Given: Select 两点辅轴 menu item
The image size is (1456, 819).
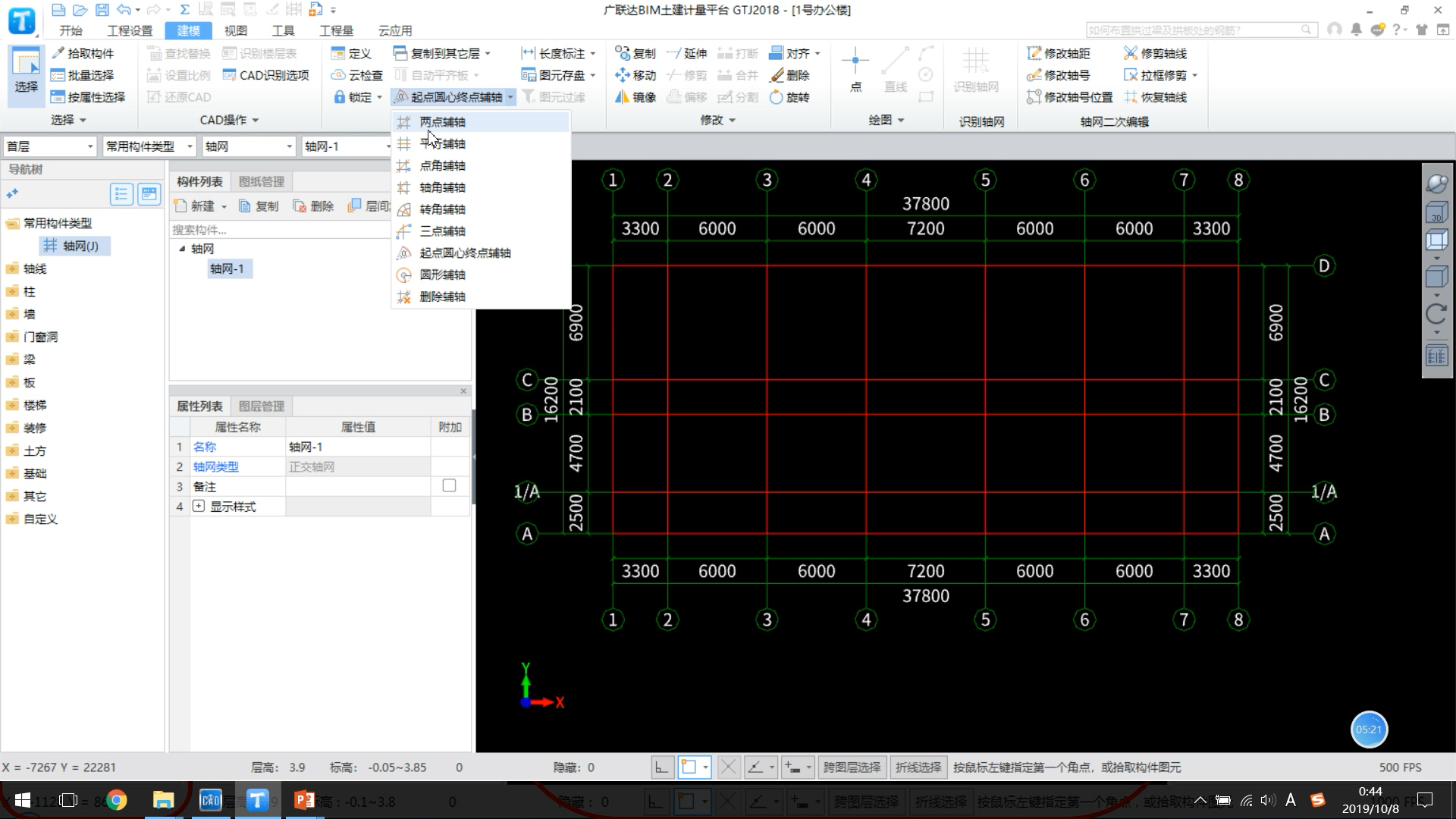Looking at the screenshot, I should pyautogui.click(x=481, y=121).
